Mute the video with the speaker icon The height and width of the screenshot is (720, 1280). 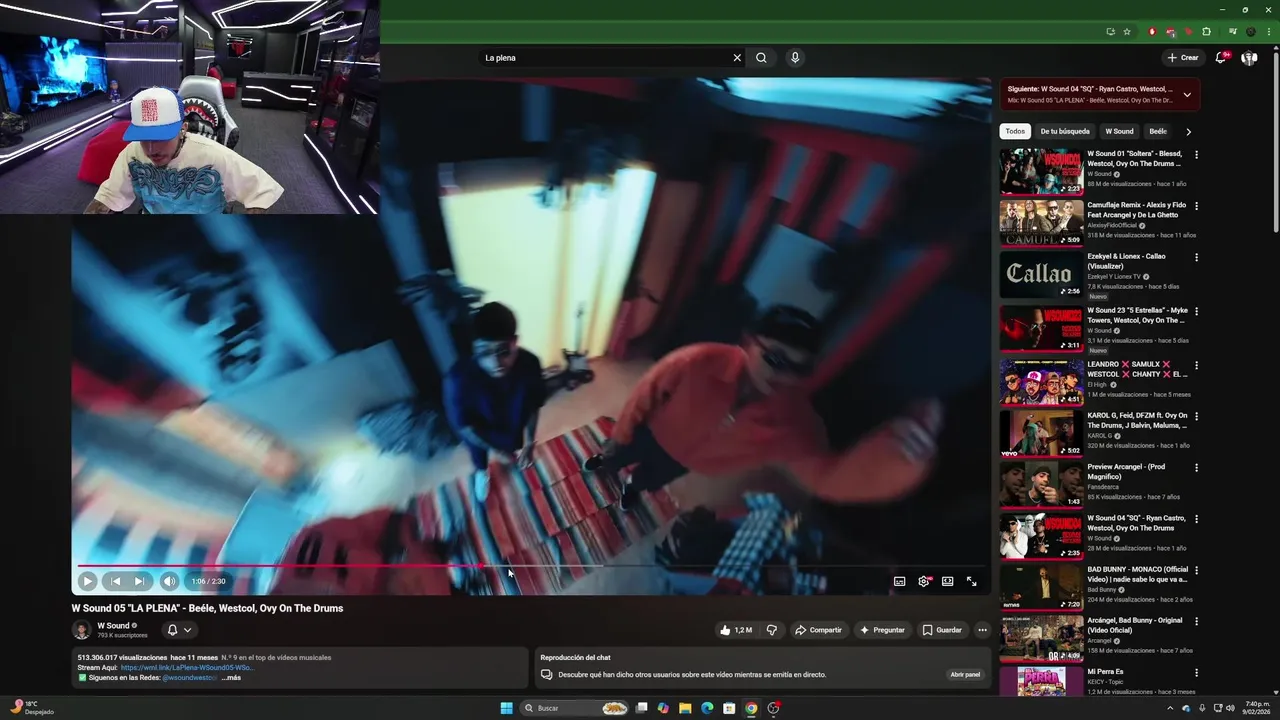169,581
